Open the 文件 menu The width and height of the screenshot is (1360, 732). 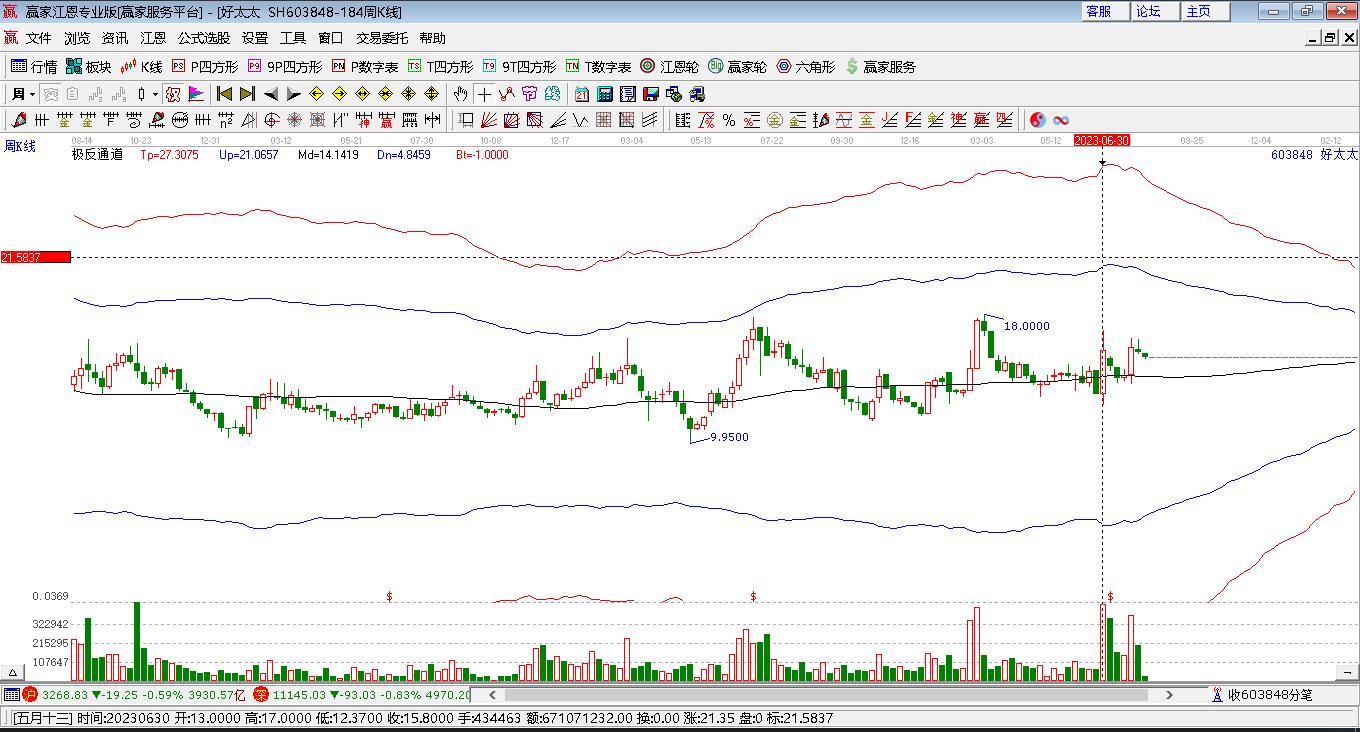(39, 38)
